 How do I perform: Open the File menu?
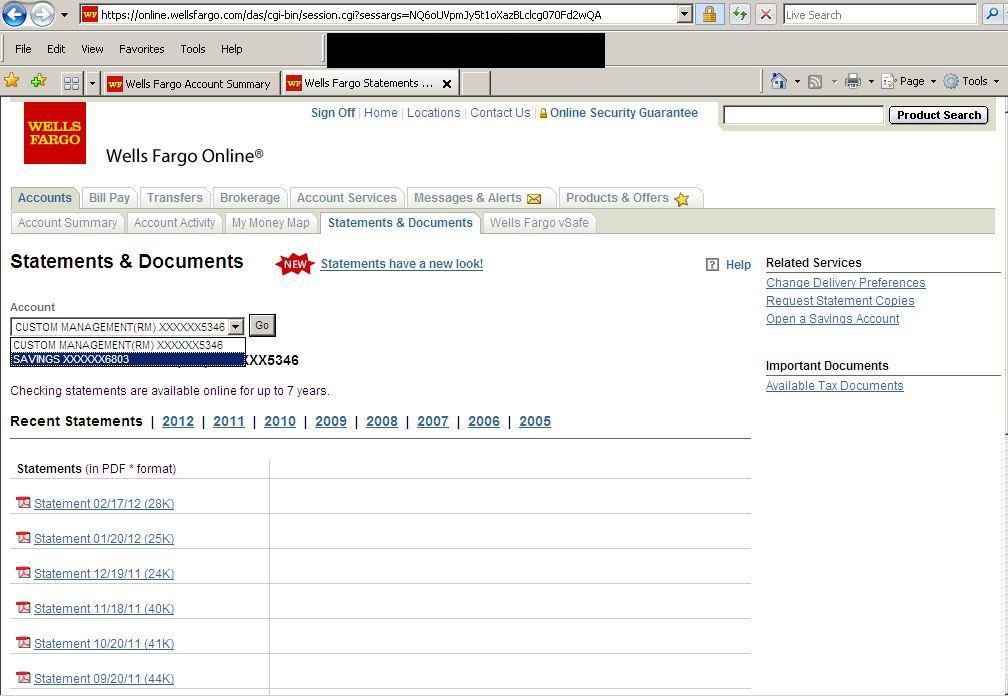coord(23,49)
